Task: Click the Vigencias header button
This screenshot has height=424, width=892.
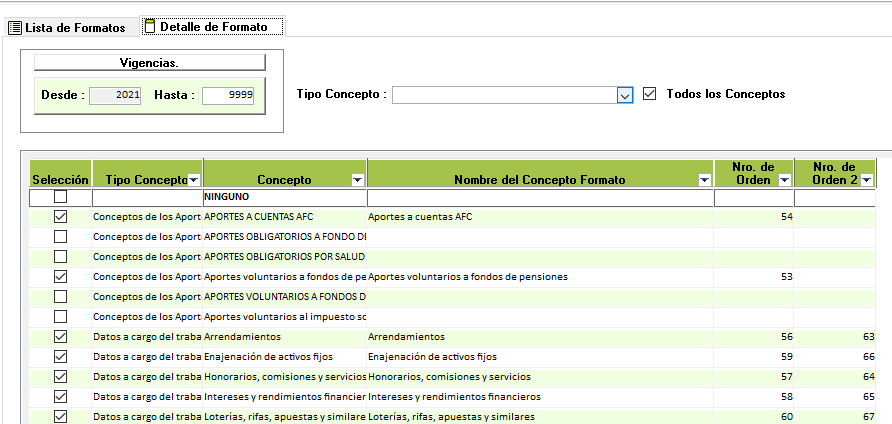Action: click(x=149, y=62)
